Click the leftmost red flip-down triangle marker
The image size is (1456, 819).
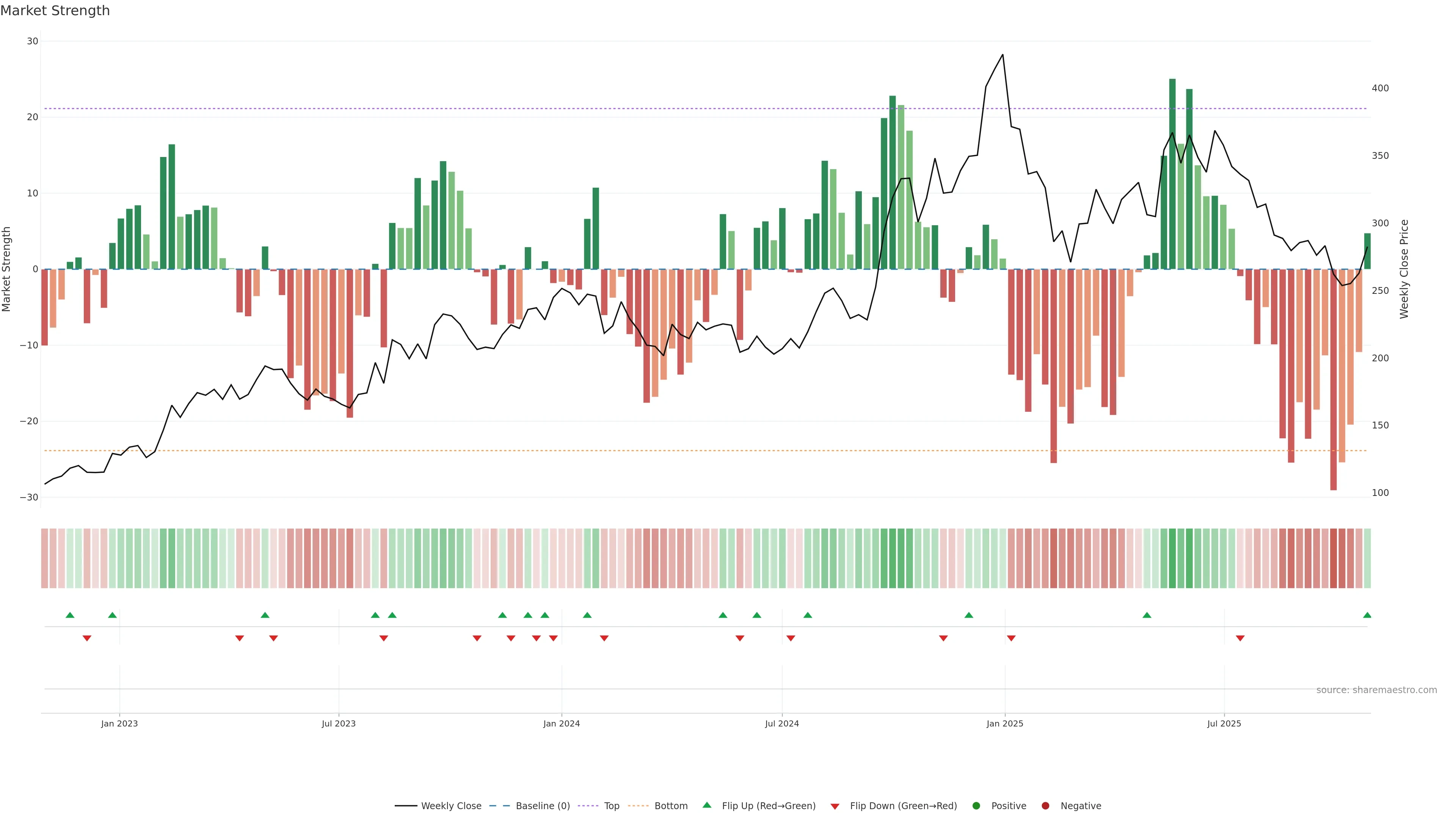click(x=87, y=638)
